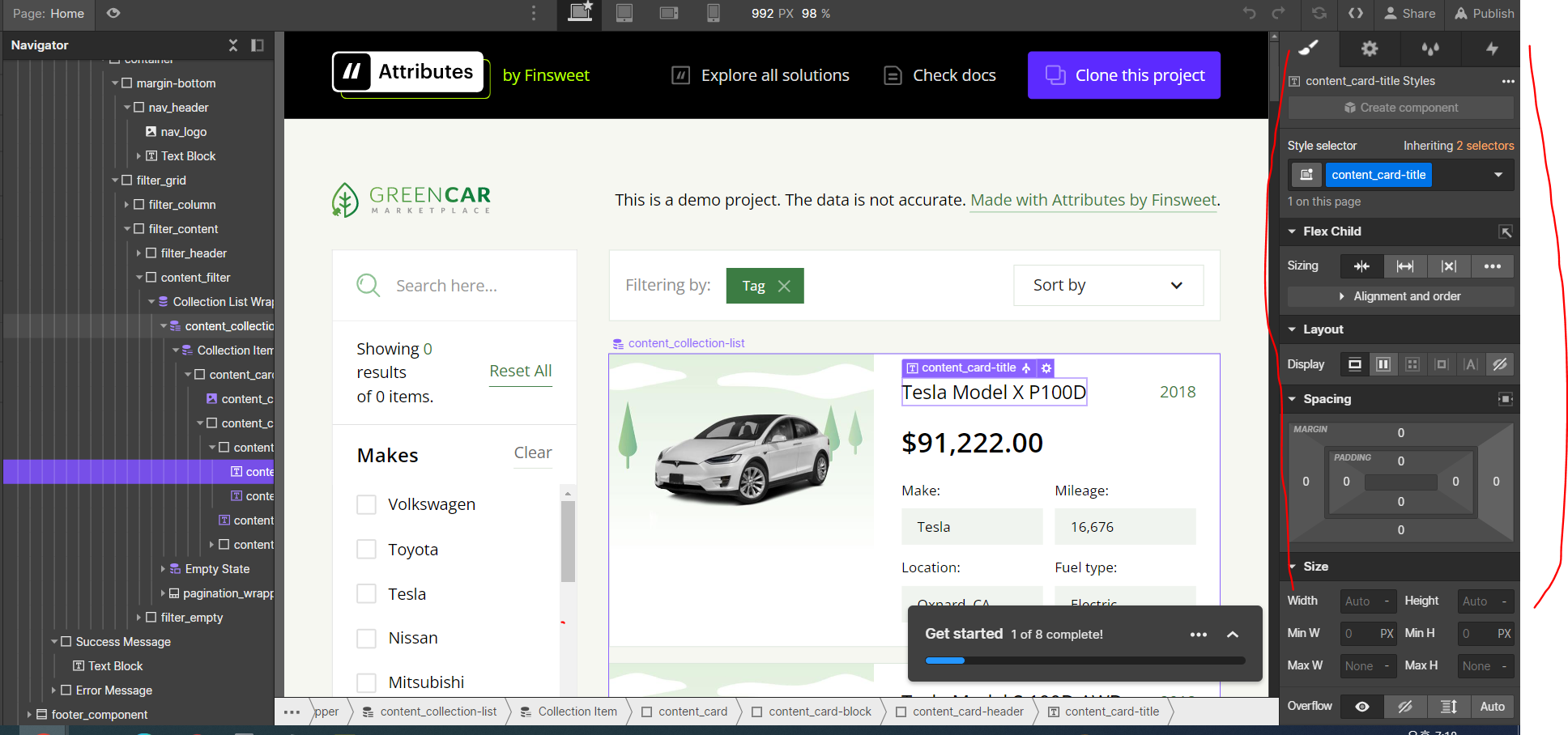Set overflow to Auto
Image resolution: width=1568 pixels, height=735 pixels.
[1493, 707]
